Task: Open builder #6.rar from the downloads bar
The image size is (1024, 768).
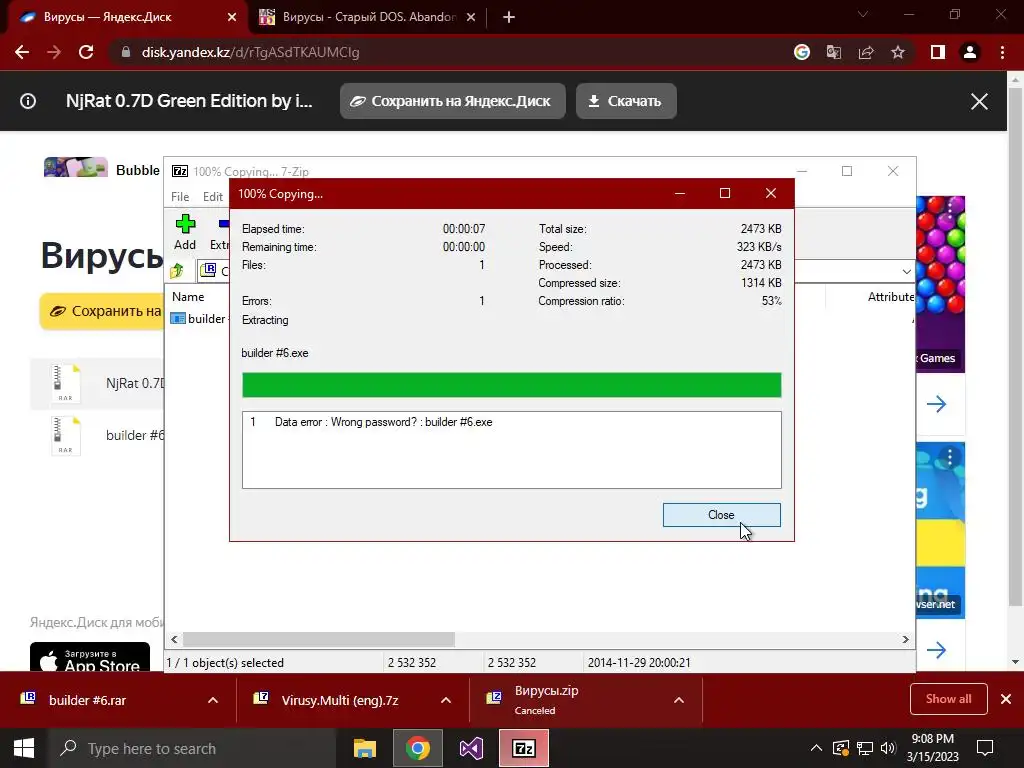Action: click(87, 700)
